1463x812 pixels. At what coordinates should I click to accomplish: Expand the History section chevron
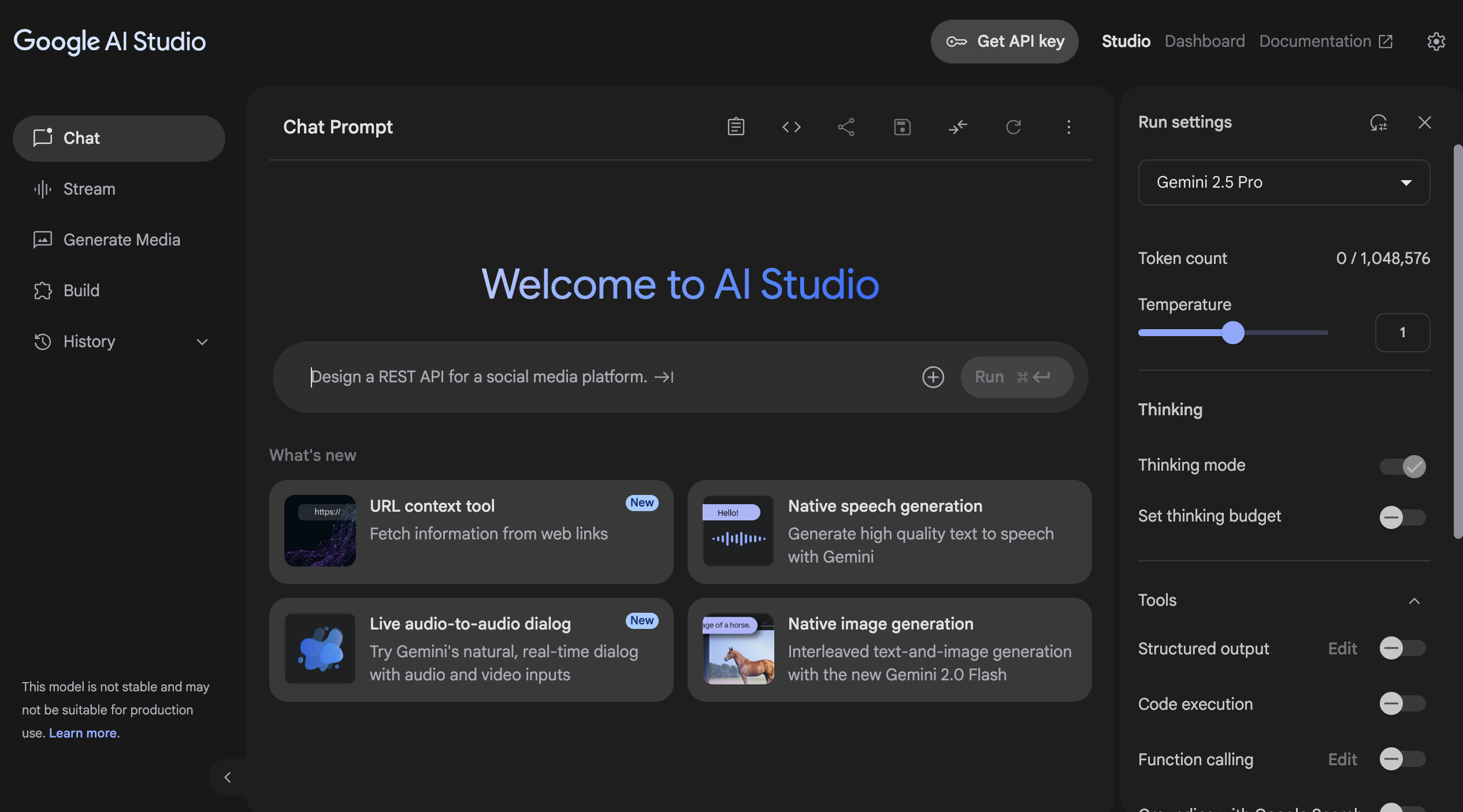coord(202,342)
